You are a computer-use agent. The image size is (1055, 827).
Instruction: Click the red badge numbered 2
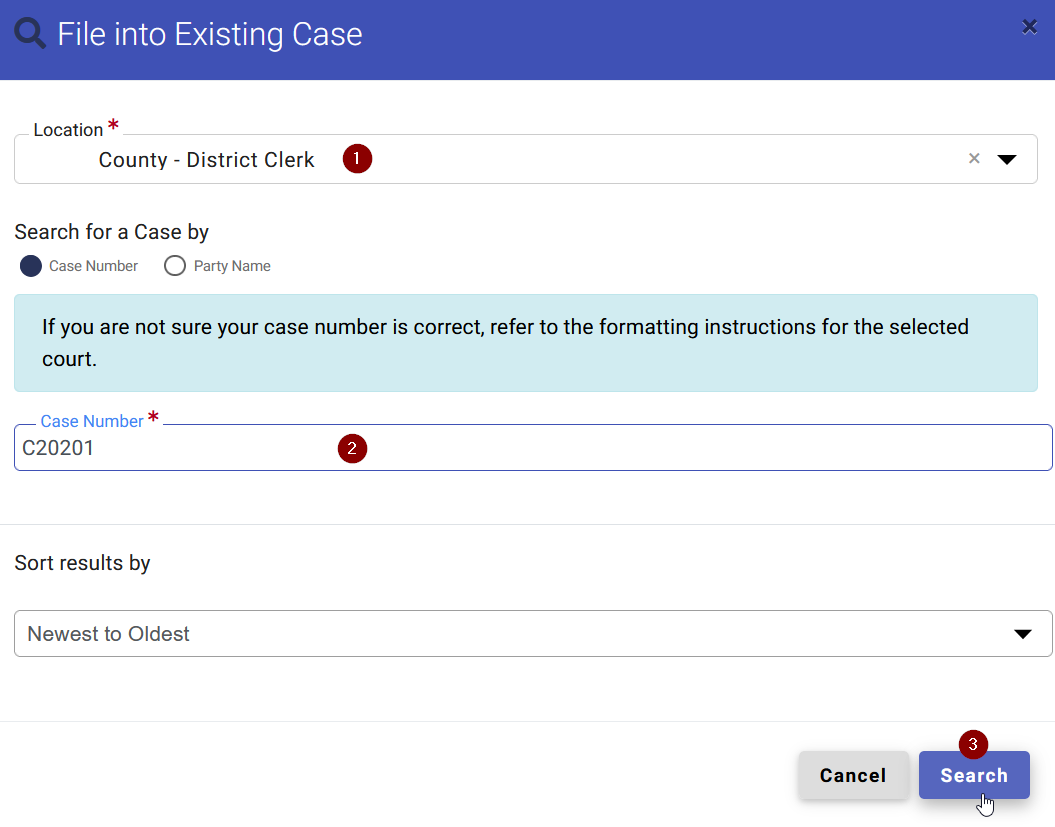(x=352, y=448)
